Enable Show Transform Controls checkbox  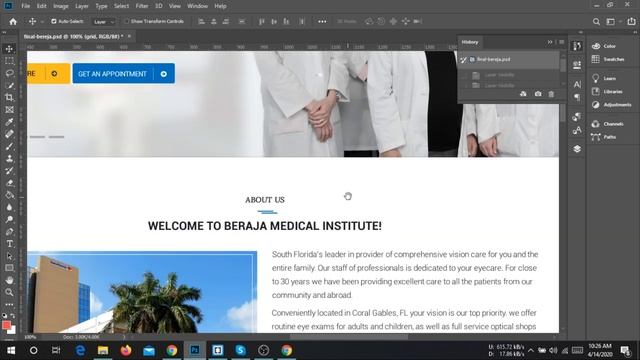pos(127,21)
